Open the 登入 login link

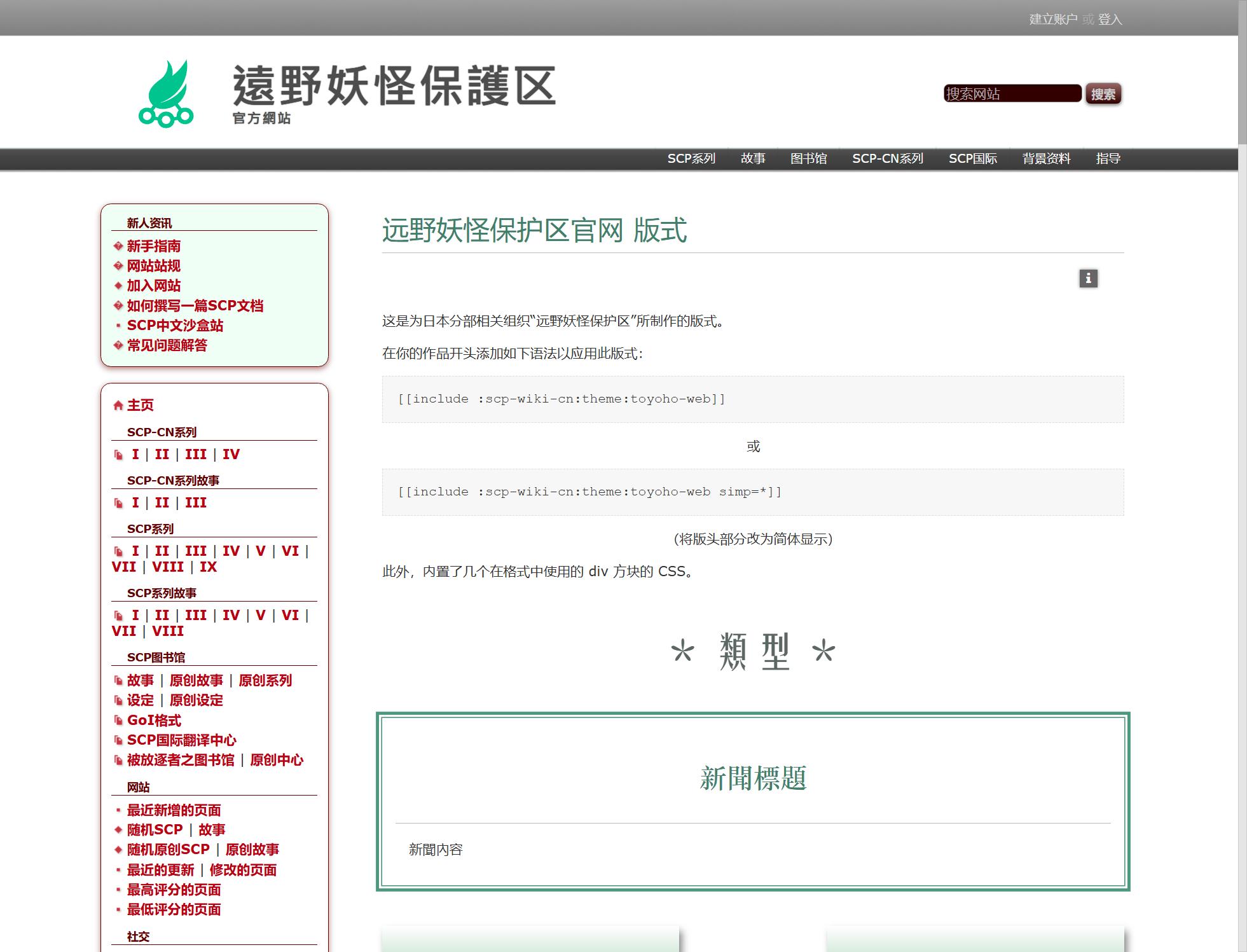point(1110,20)
